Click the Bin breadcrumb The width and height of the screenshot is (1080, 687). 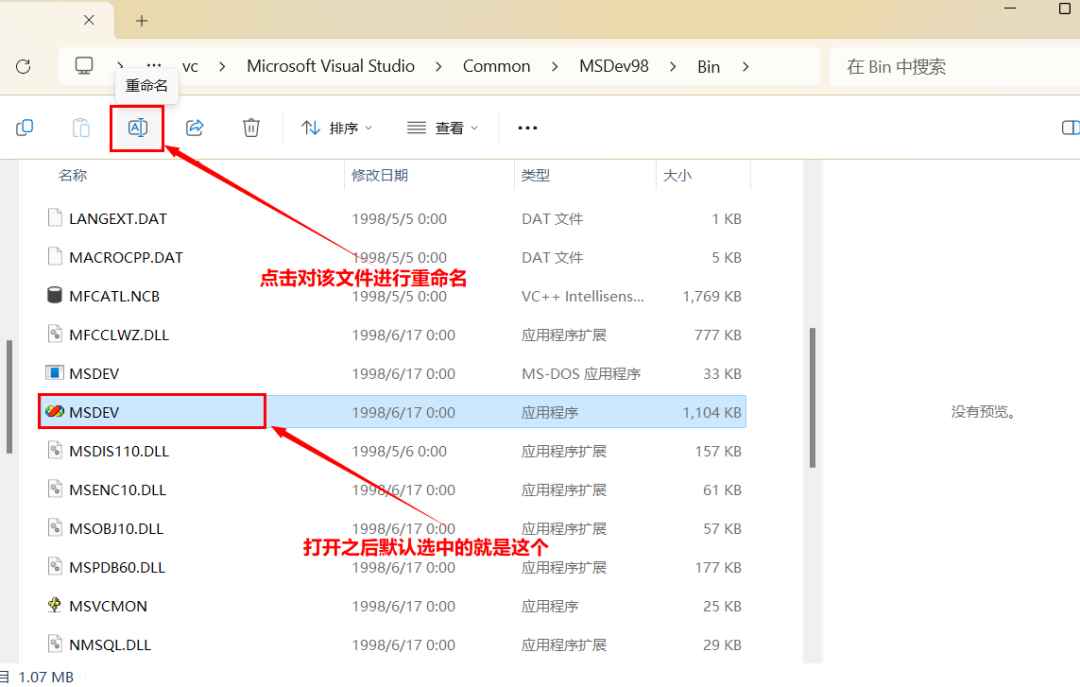pos(708,67)
